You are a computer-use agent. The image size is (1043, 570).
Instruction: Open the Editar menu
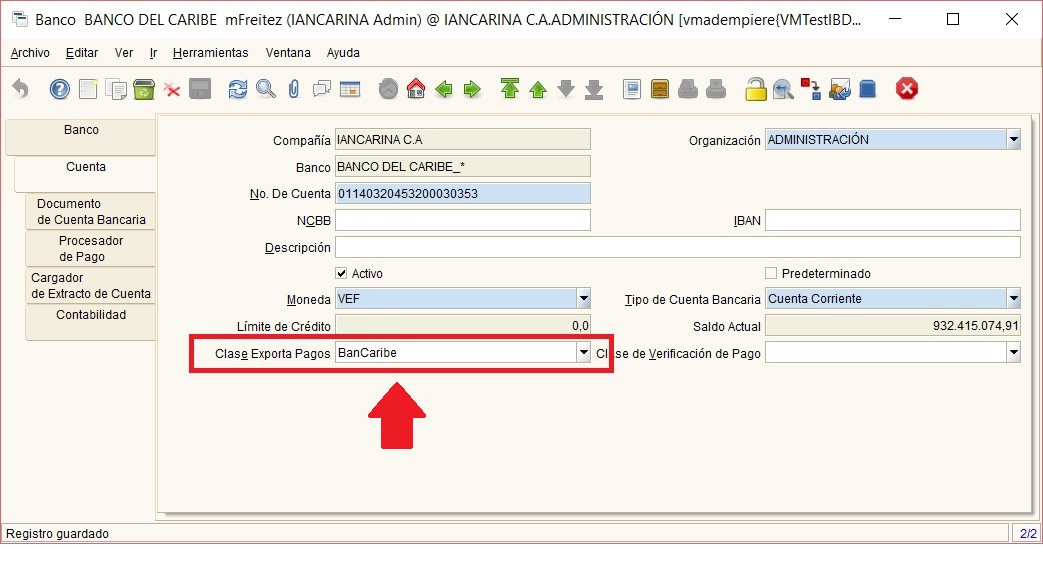[x=82, y=53]
